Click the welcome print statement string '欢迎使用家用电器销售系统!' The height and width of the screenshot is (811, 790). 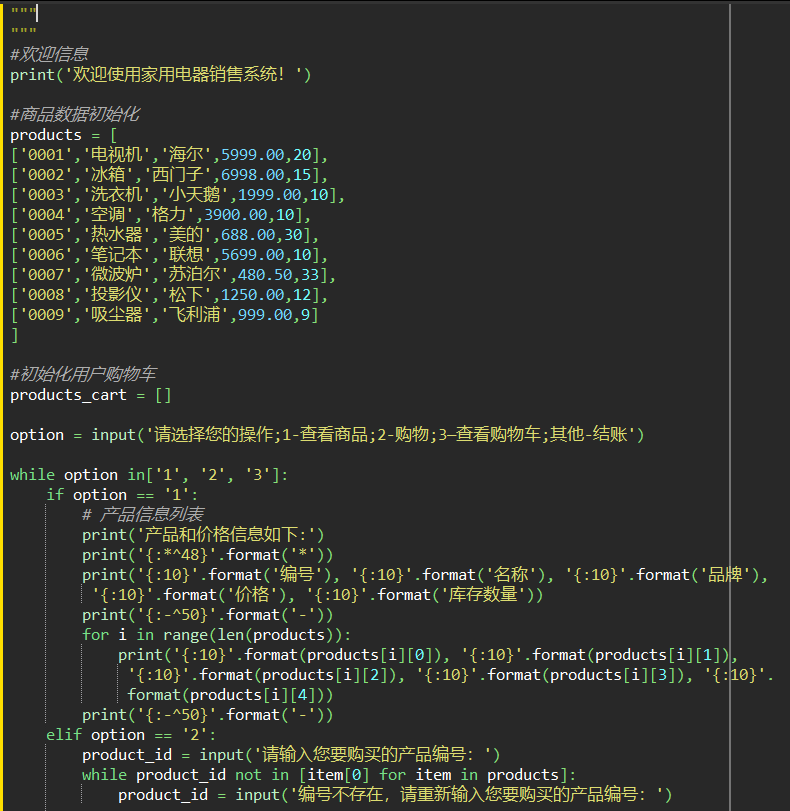[178, 74]
